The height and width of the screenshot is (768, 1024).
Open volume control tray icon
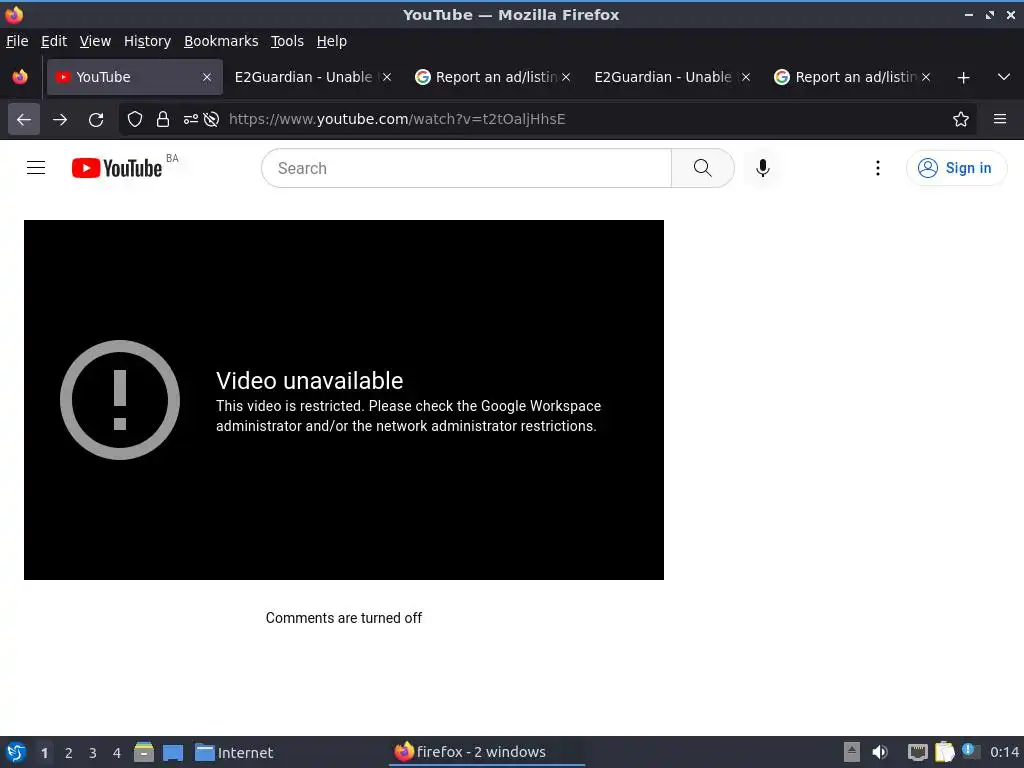(x=880, y=752)
